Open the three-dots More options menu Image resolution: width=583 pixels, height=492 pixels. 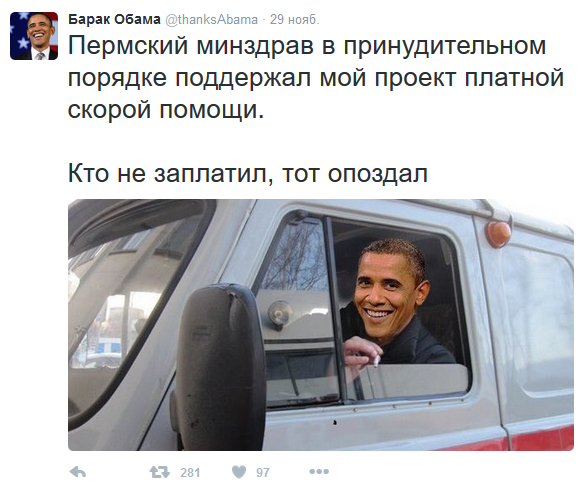tap(319, 472)
